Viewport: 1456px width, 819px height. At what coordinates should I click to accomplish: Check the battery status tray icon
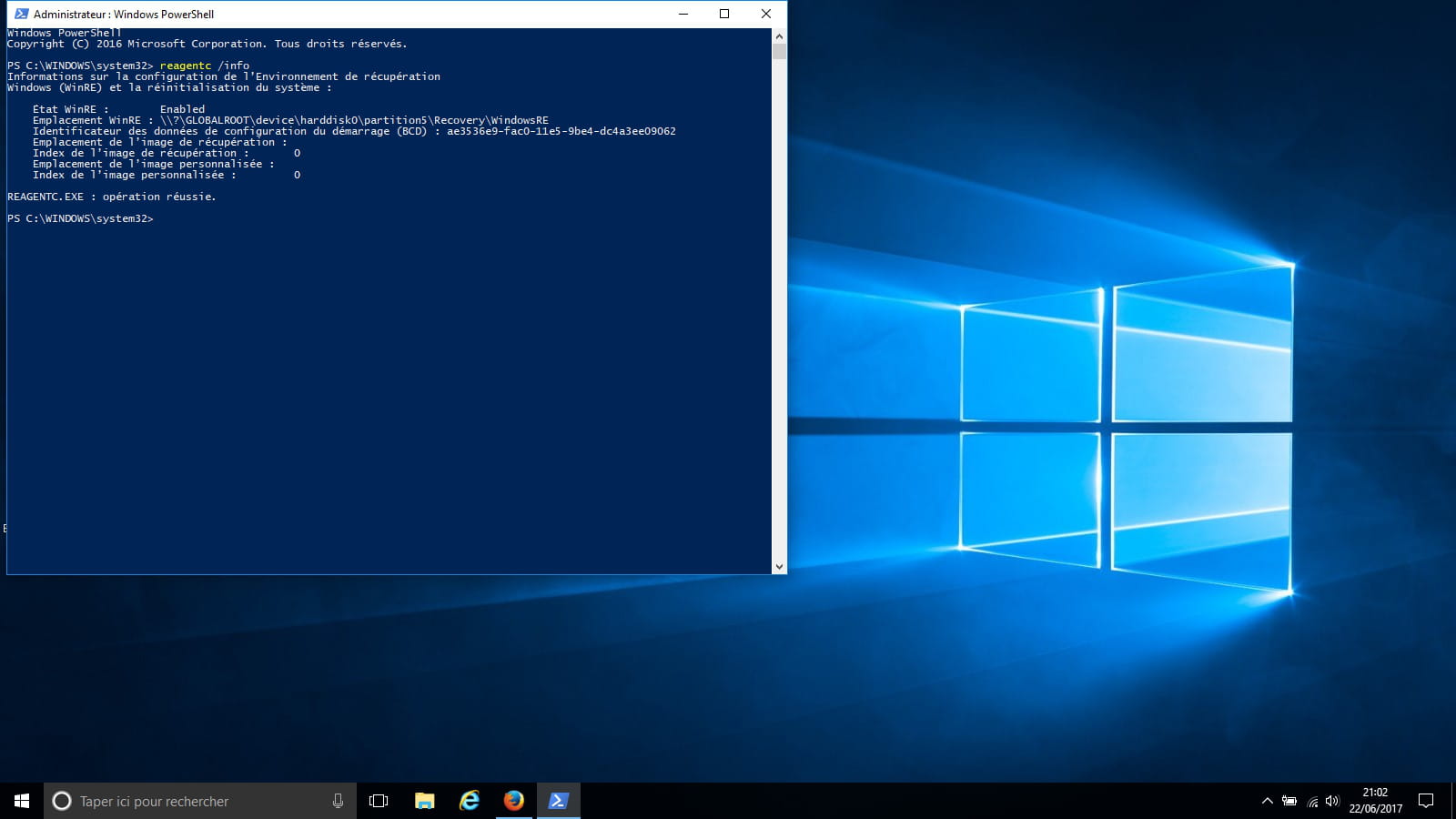pyautogui.click(x=1289, y=801)
